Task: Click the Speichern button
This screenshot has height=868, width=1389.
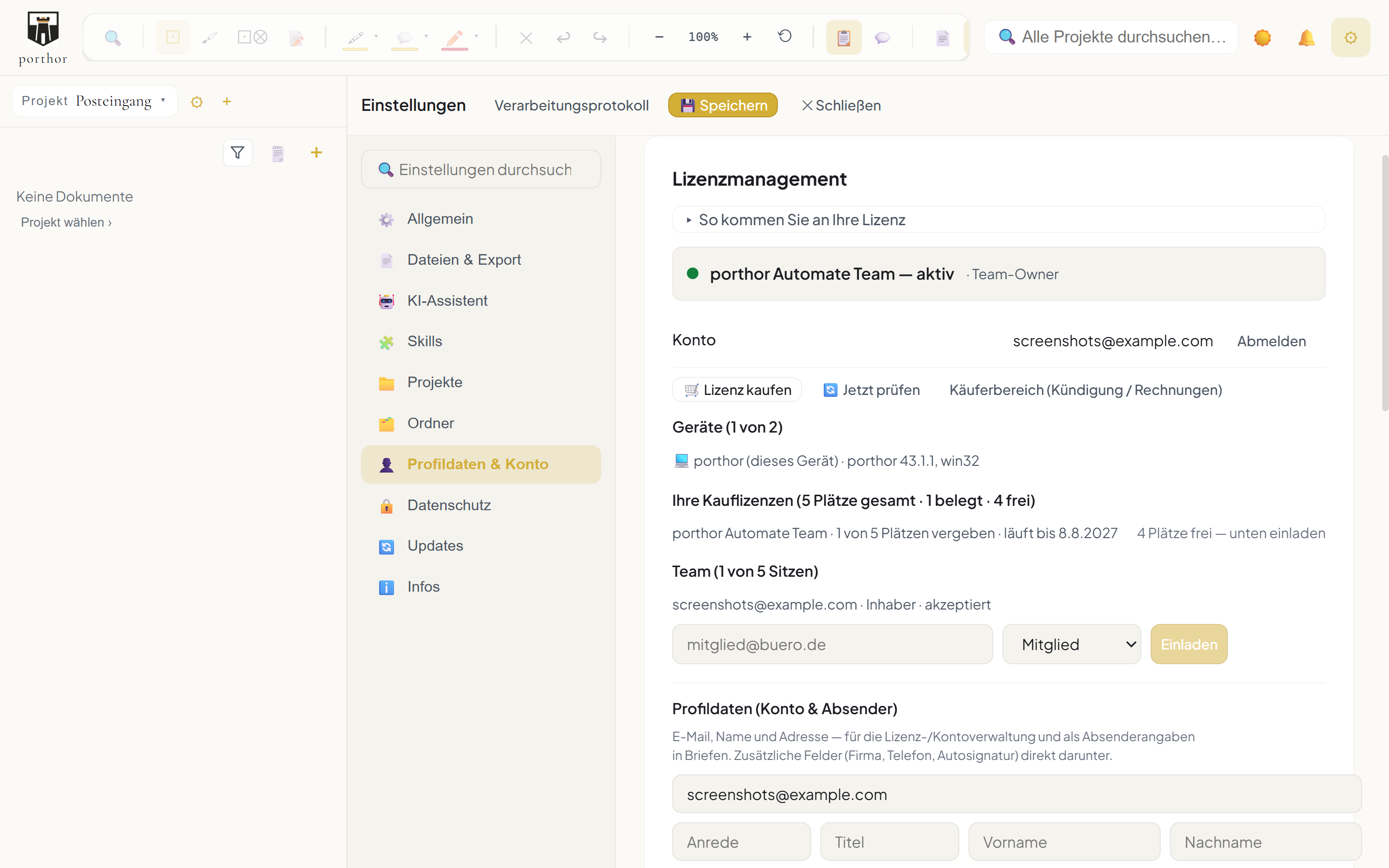Action: point(722,105)
